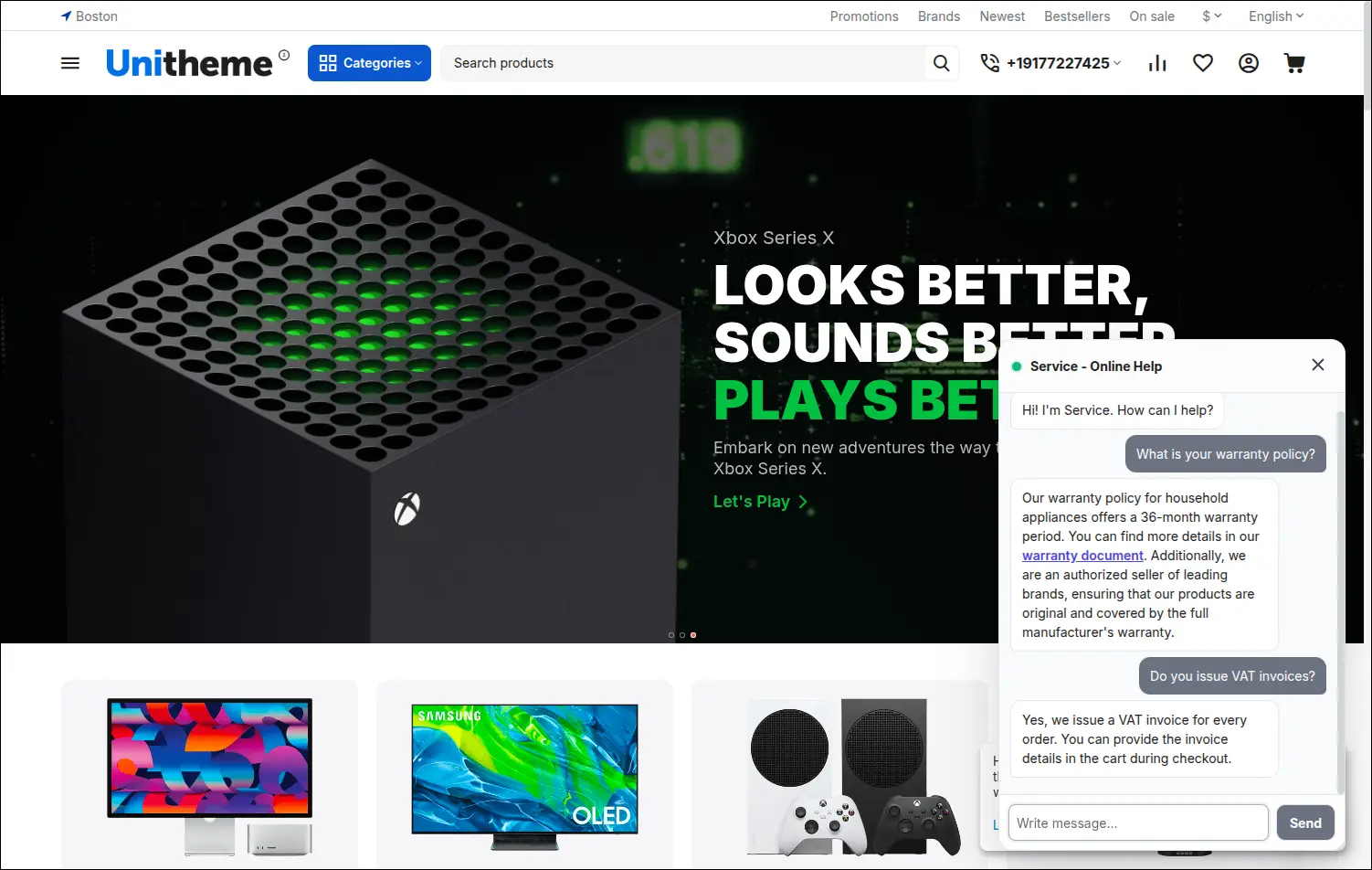Viewport: 1372px width, 870px height.
Task: Click the "Do you issue VAT invoices?" message
Action: tap(1232, 676)
